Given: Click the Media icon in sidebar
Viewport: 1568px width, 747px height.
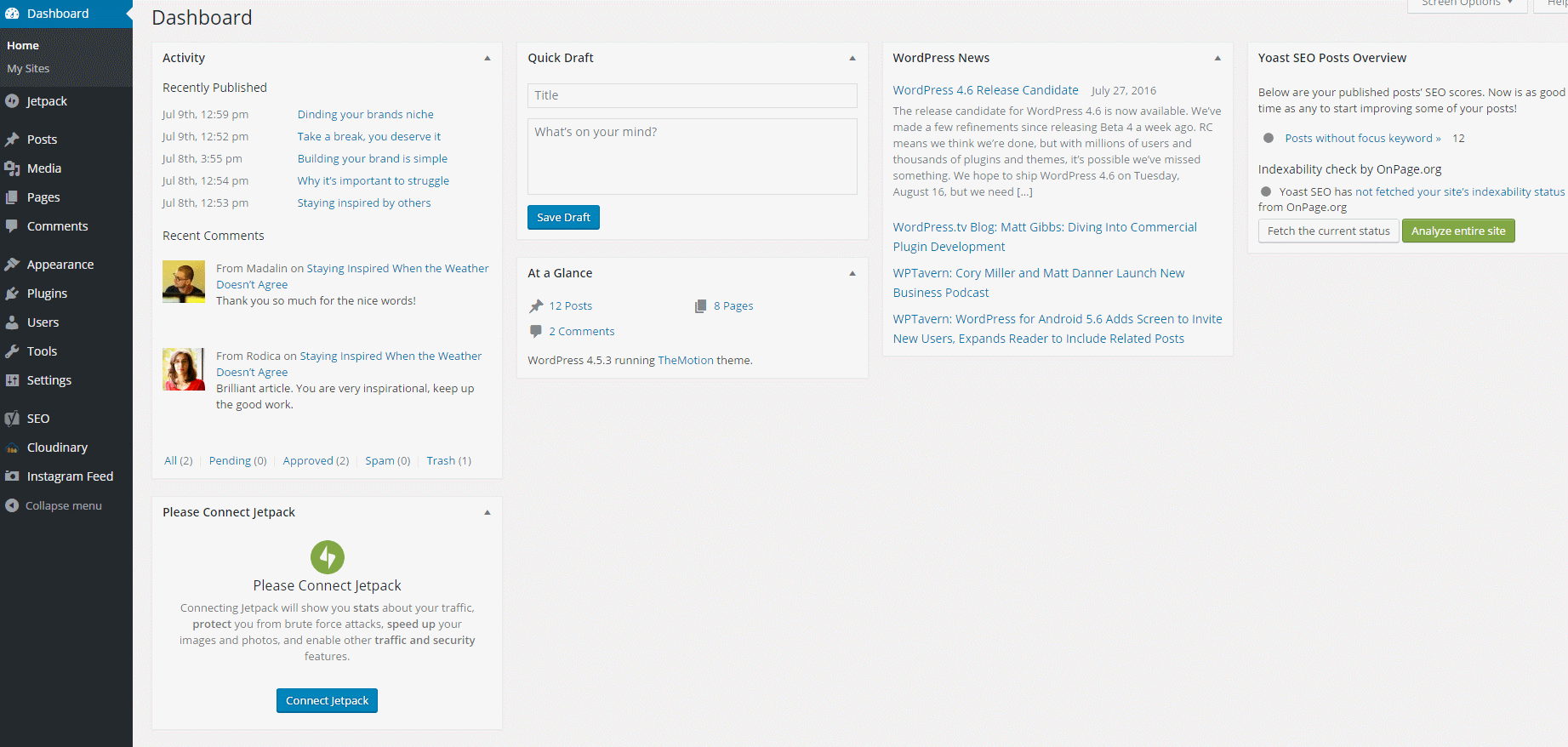Looking at the screenshot, I should pyautogui.click(x=12, y=168).
